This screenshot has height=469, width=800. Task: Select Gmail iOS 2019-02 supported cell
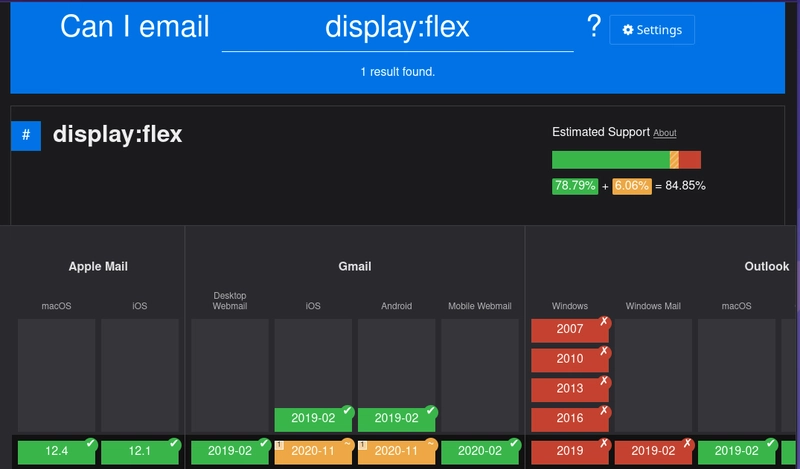pos(313,419)
